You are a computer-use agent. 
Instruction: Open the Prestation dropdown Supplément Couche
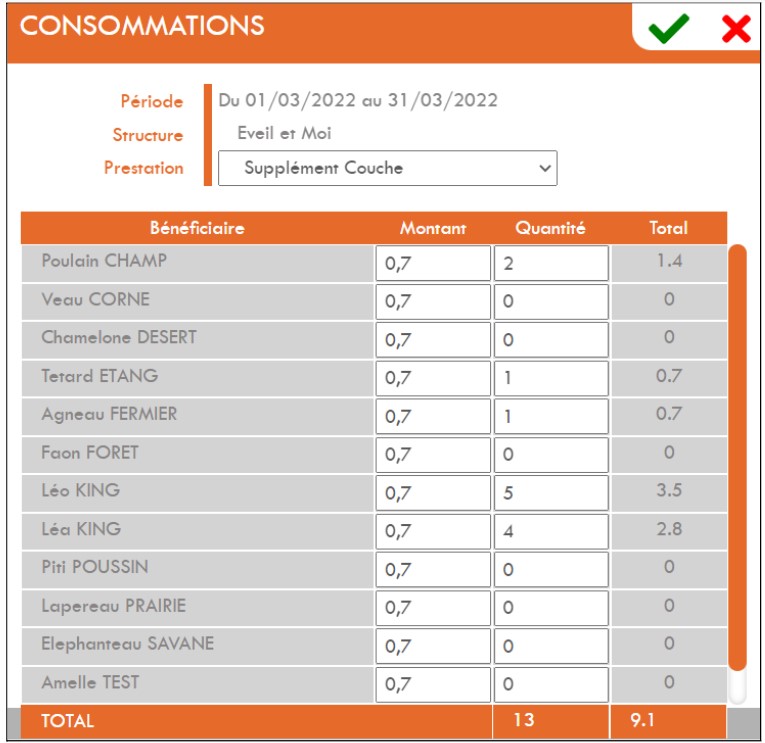tap(387, 168)
